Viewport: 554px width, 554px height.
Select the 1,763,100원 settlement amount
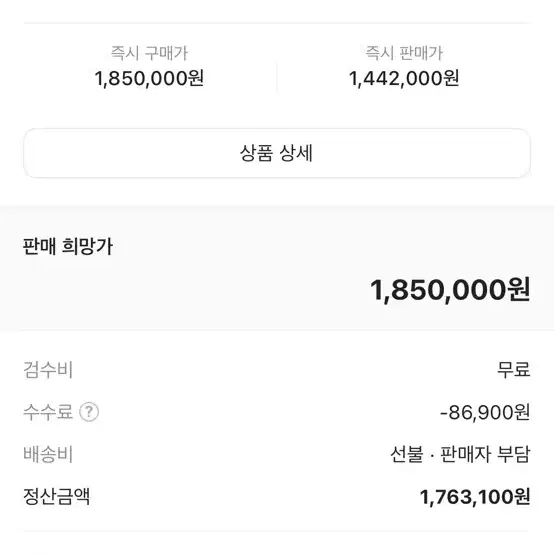475,497
